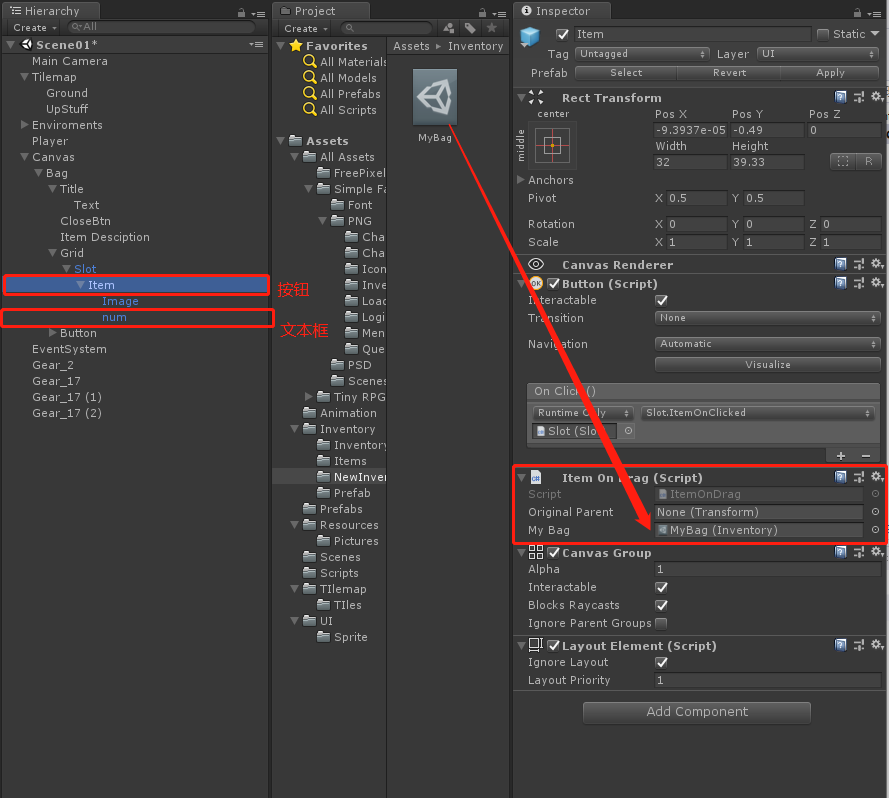Toggle Rect Transform raw edit R button

click(869, 162)
